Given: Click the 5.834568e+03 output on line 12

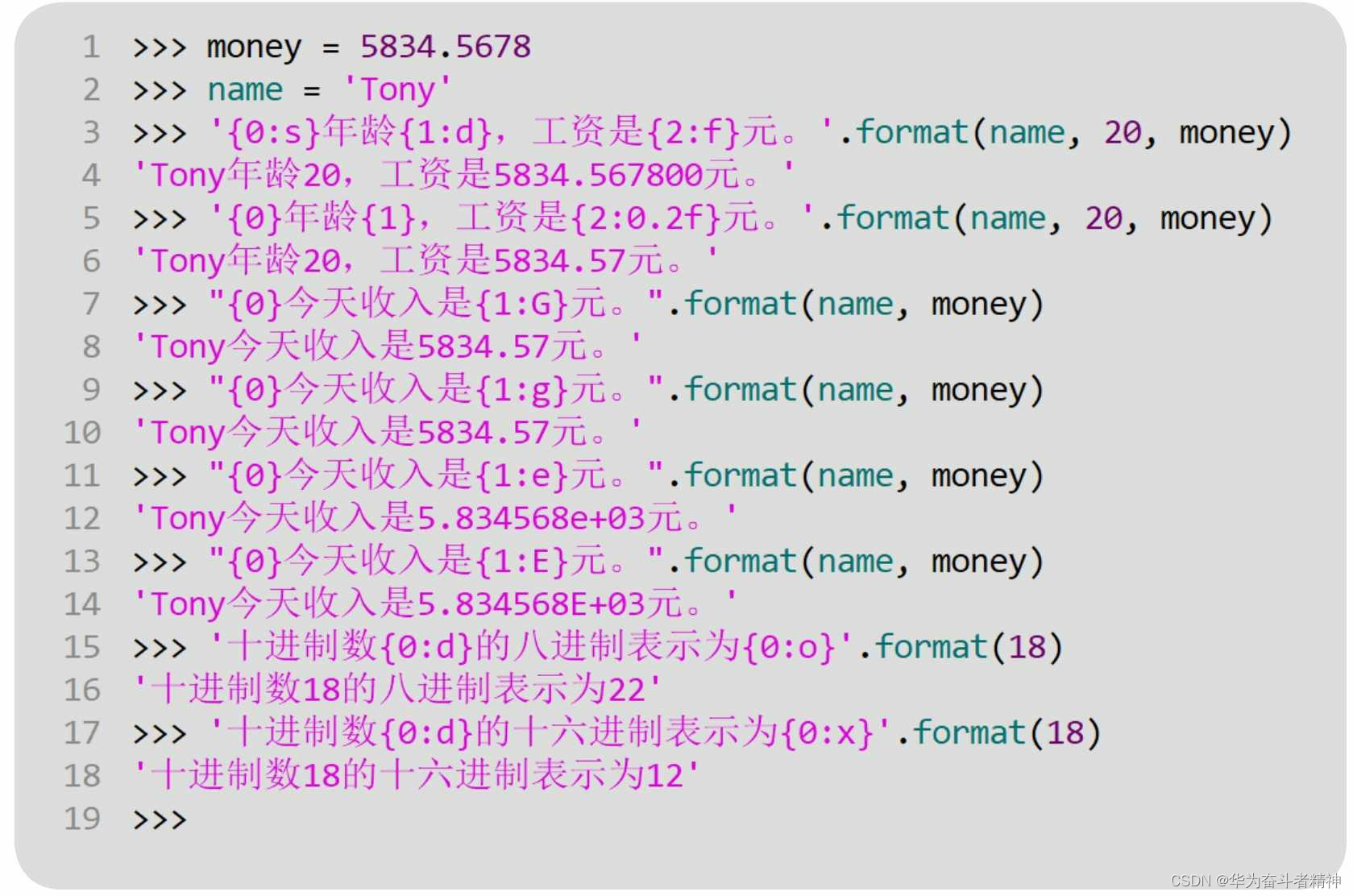Looking at the screenshot, I should 531,518.
